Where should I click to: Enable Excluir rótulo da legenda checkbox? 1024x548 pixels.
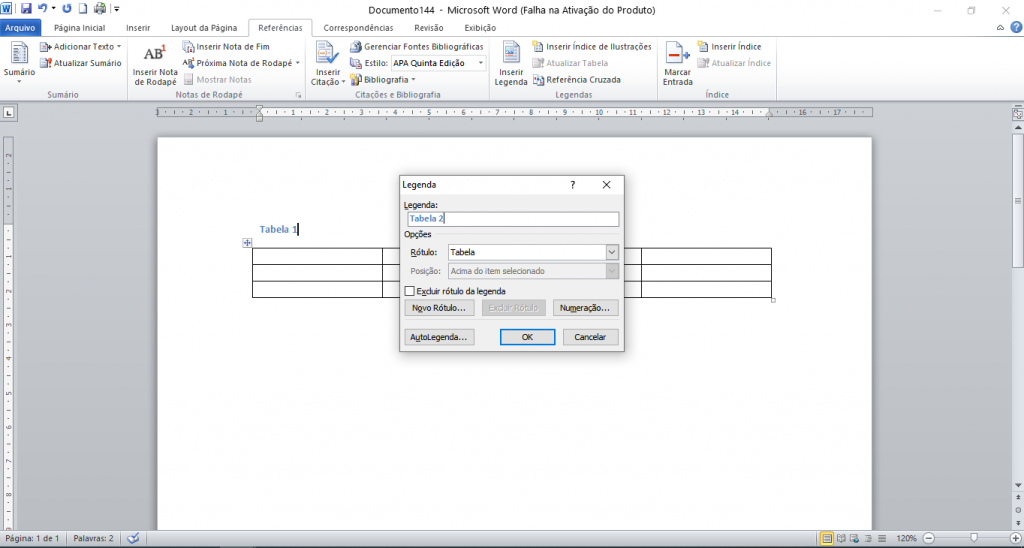(409, 291)
